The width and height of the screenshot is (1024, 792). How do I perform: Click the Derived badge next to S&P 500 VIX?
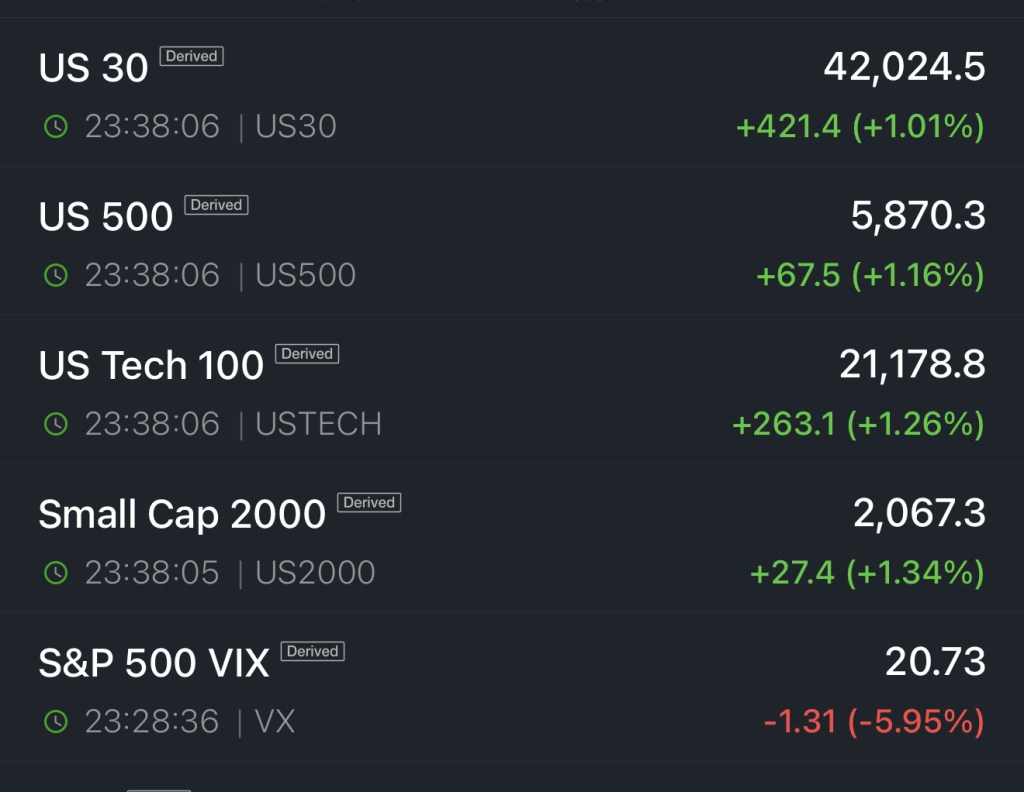point(312,651)
